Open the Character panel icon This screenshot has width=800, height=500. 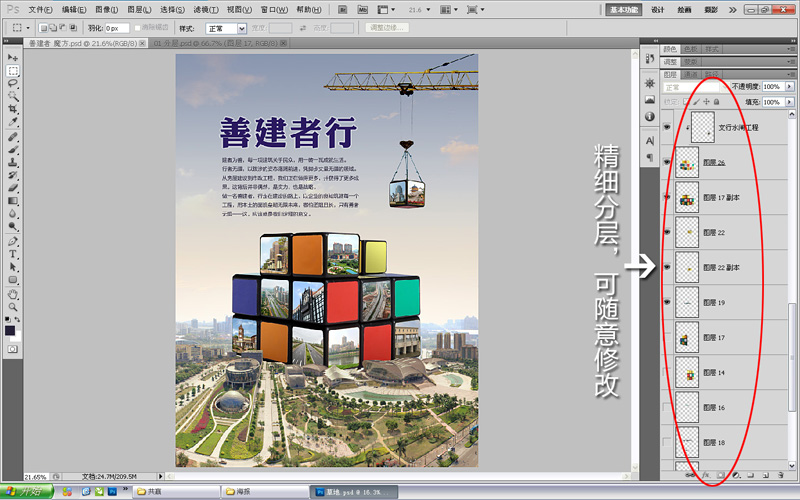coord(649,140)
